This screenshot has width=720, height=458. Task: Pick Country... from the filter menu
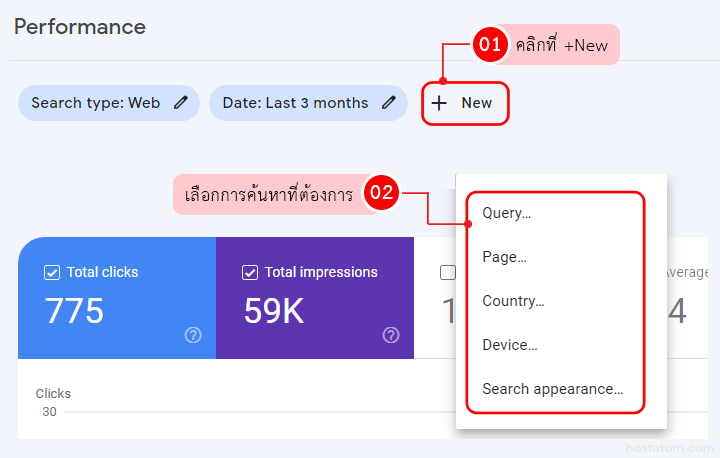point(513,301)
